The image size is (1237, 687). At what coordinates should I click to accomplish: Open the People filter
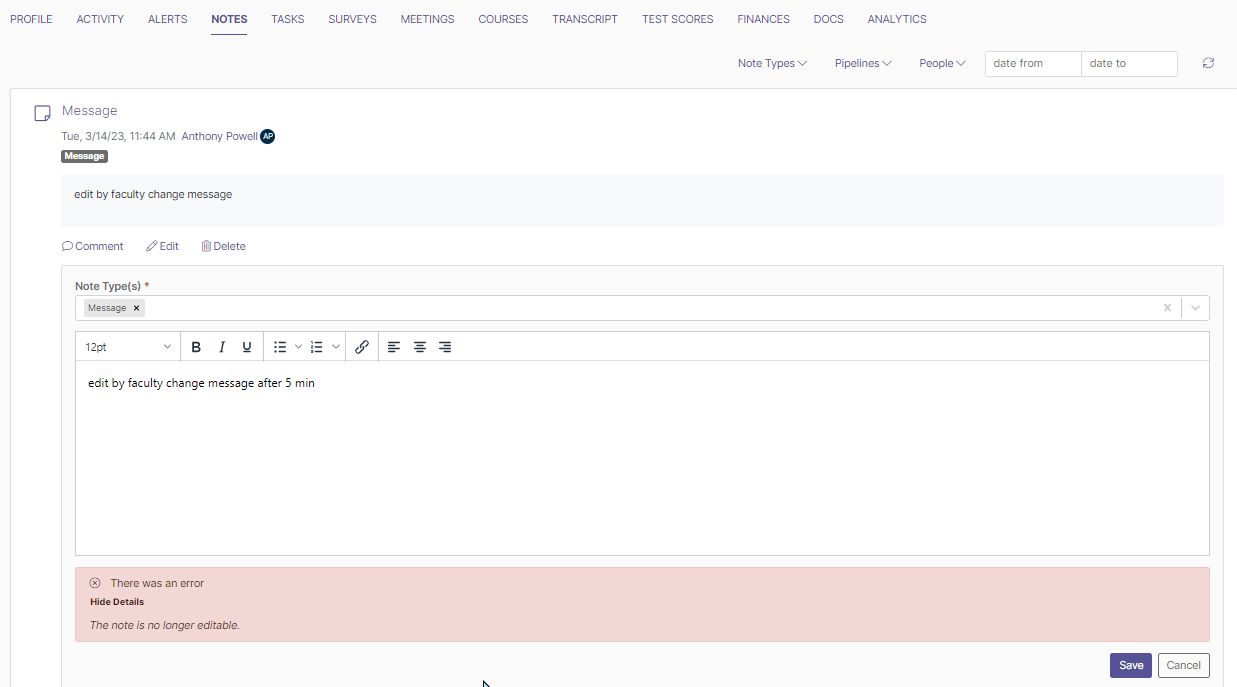coord(942,63)
